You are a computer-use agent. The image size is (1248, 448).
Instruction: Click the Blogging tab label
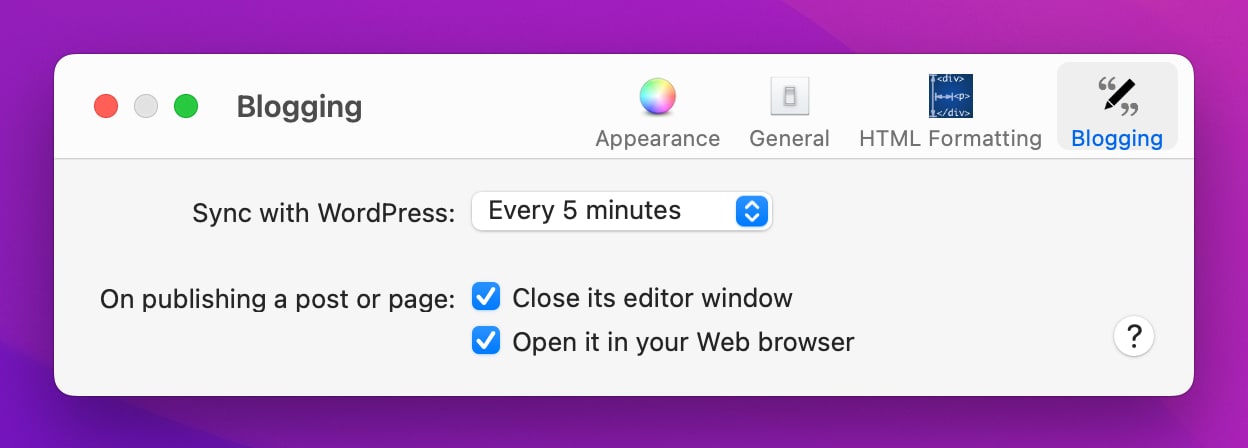coord(1117,139)
